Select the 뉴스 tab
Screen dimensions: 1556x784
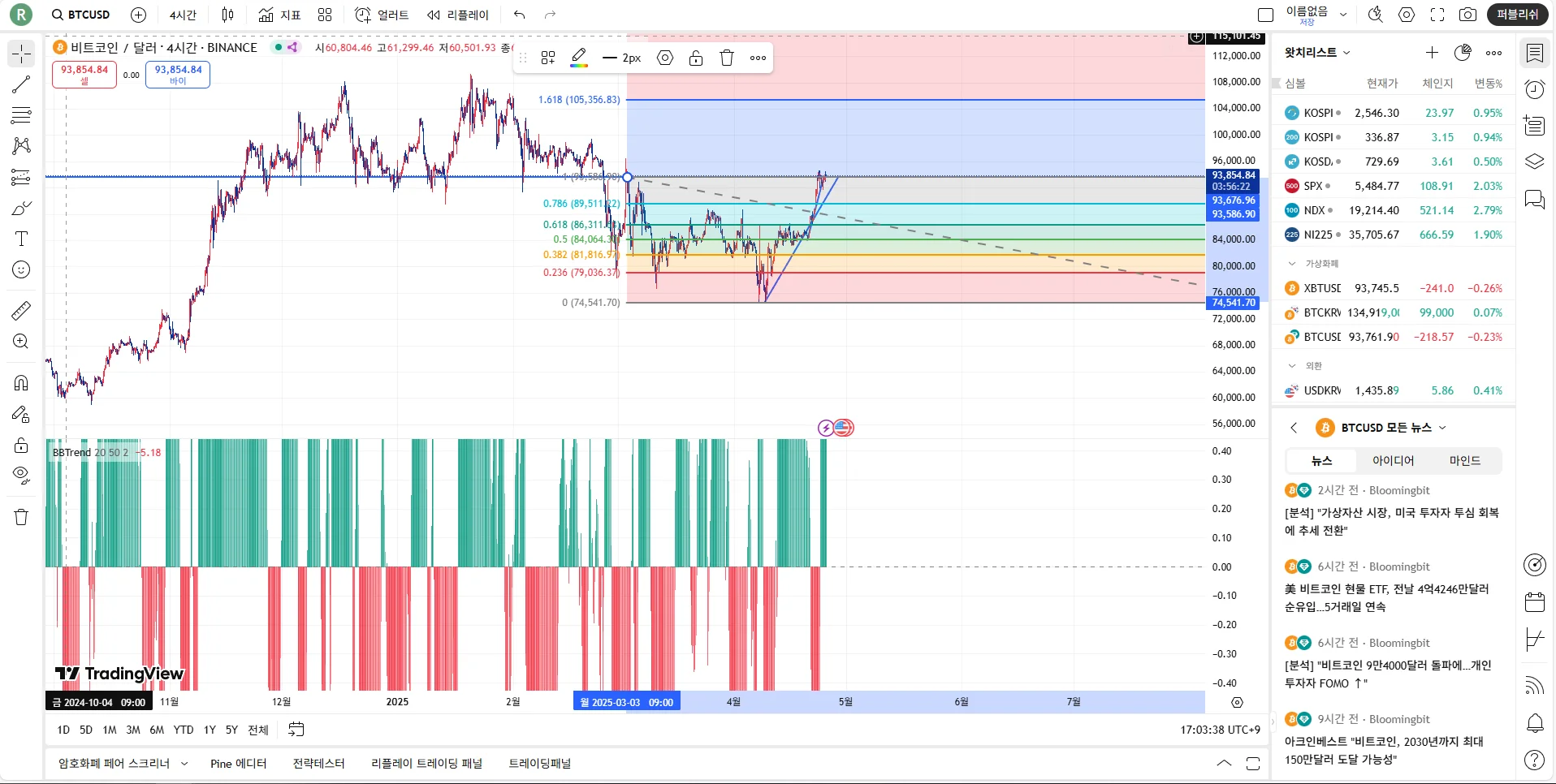pyautogui.click(x=1321, y=461)
